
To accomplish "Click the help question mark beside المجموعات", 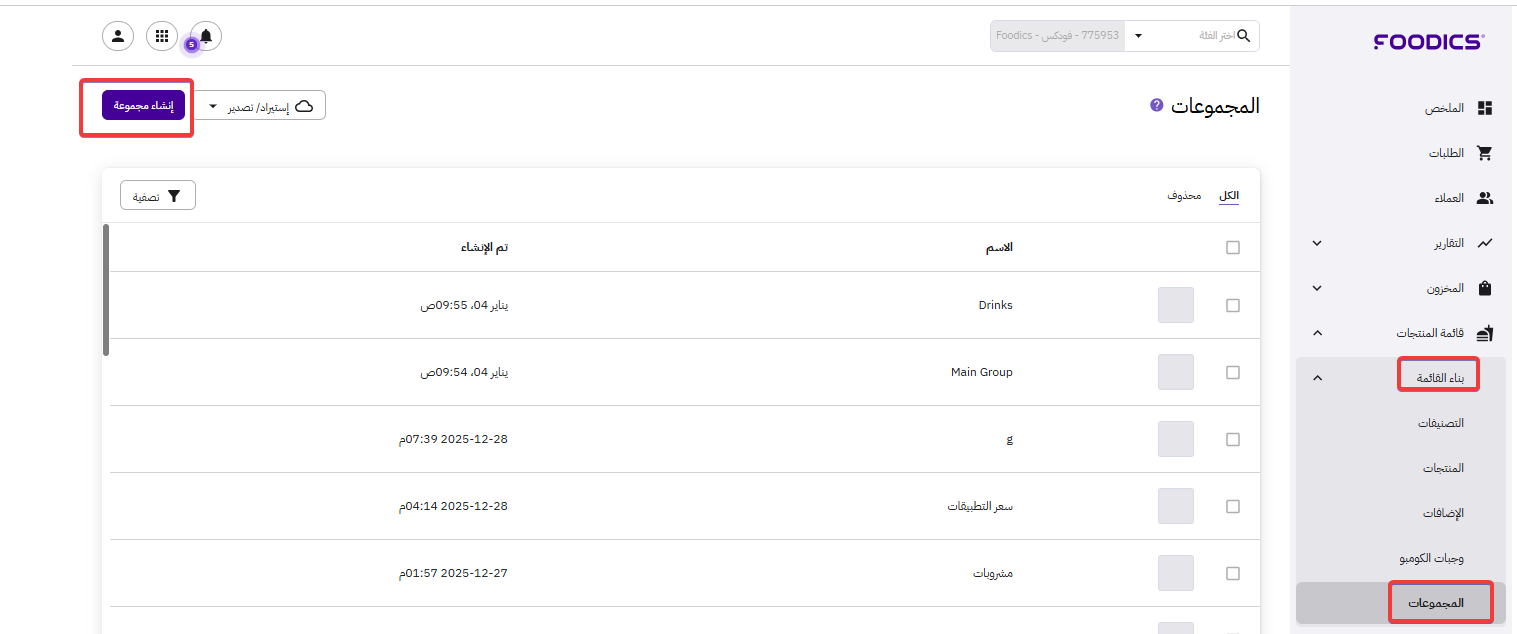I will pos(1157,104).
